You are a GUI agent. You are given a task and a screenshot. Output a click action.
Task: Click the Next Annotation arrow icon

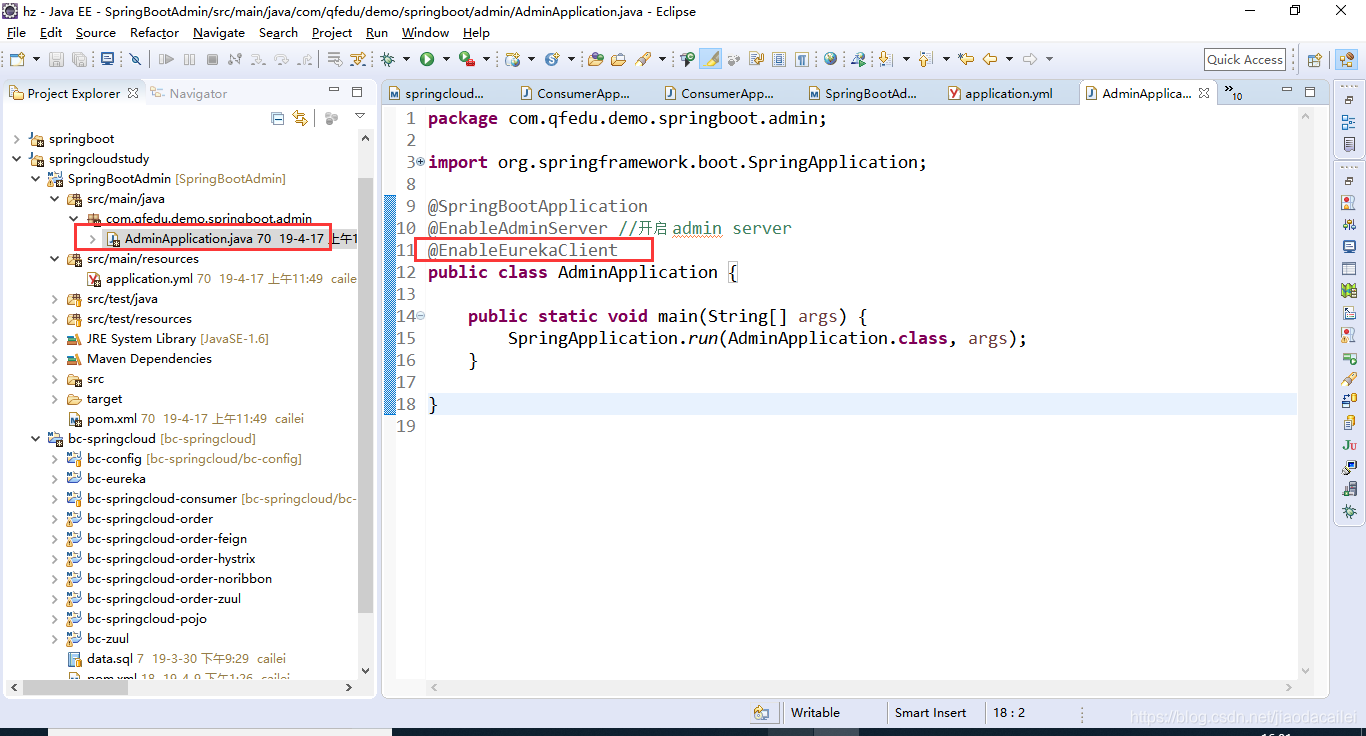[x=885, y=59]
